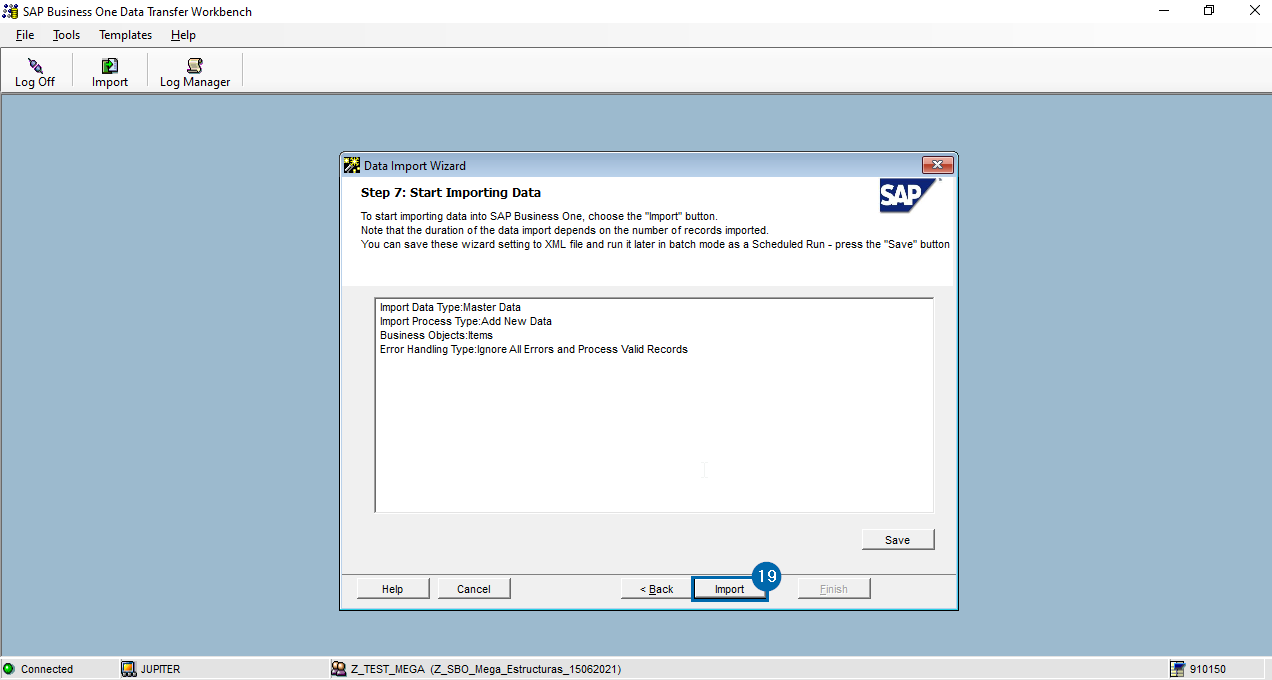Image resolution: width=1272 pixels, height=680 pixels.
Task: Click the Z_SBO_Mega_Estructuras database name text
Action: coord(526,669)
